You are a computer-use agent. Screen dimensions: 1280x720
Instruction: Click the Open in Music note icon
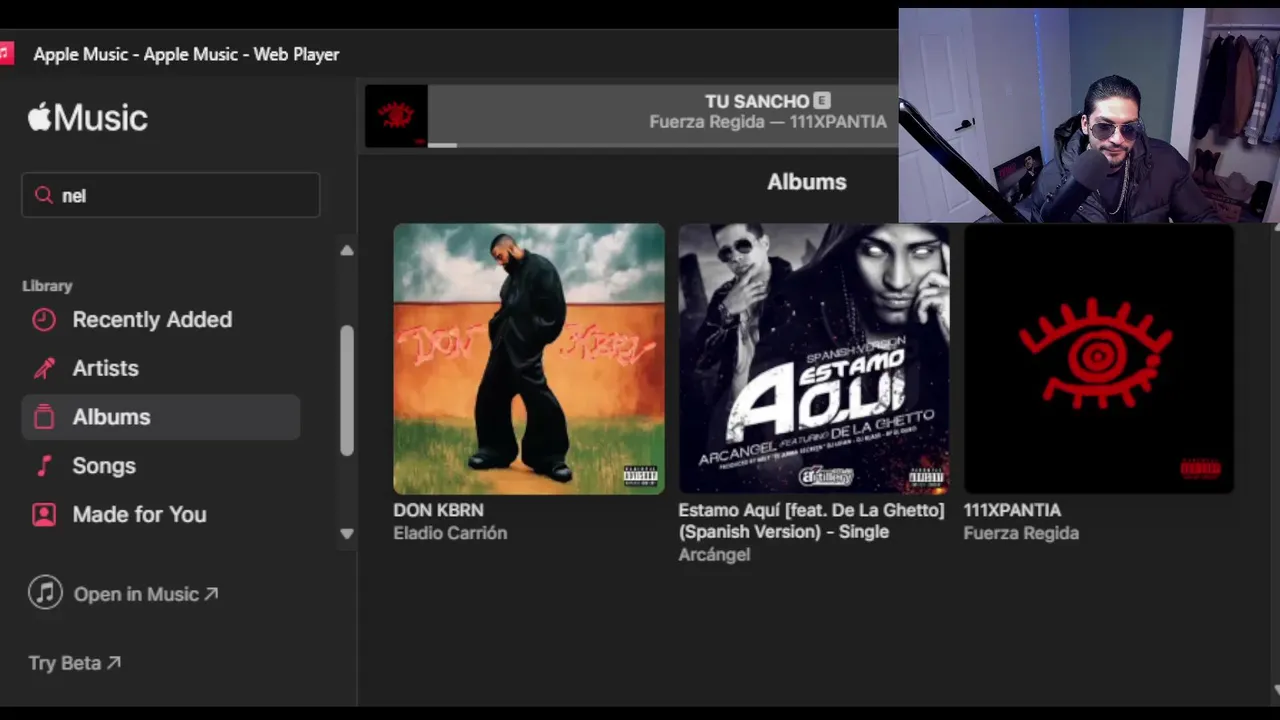45,593
